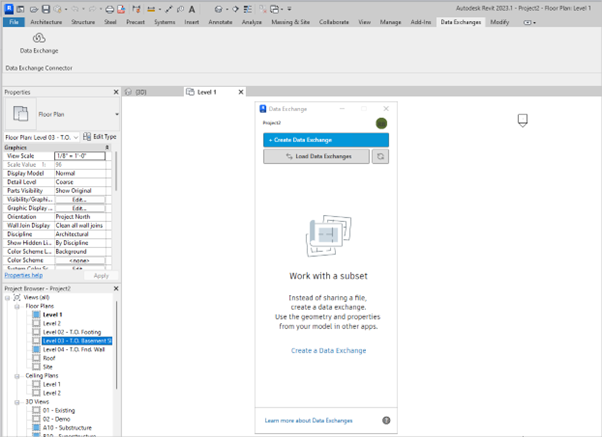The height and width of the screenshot is (437, 602).
Task: Open the ribbon display options dropdown after Modify
Action: [x=529, y=23]
